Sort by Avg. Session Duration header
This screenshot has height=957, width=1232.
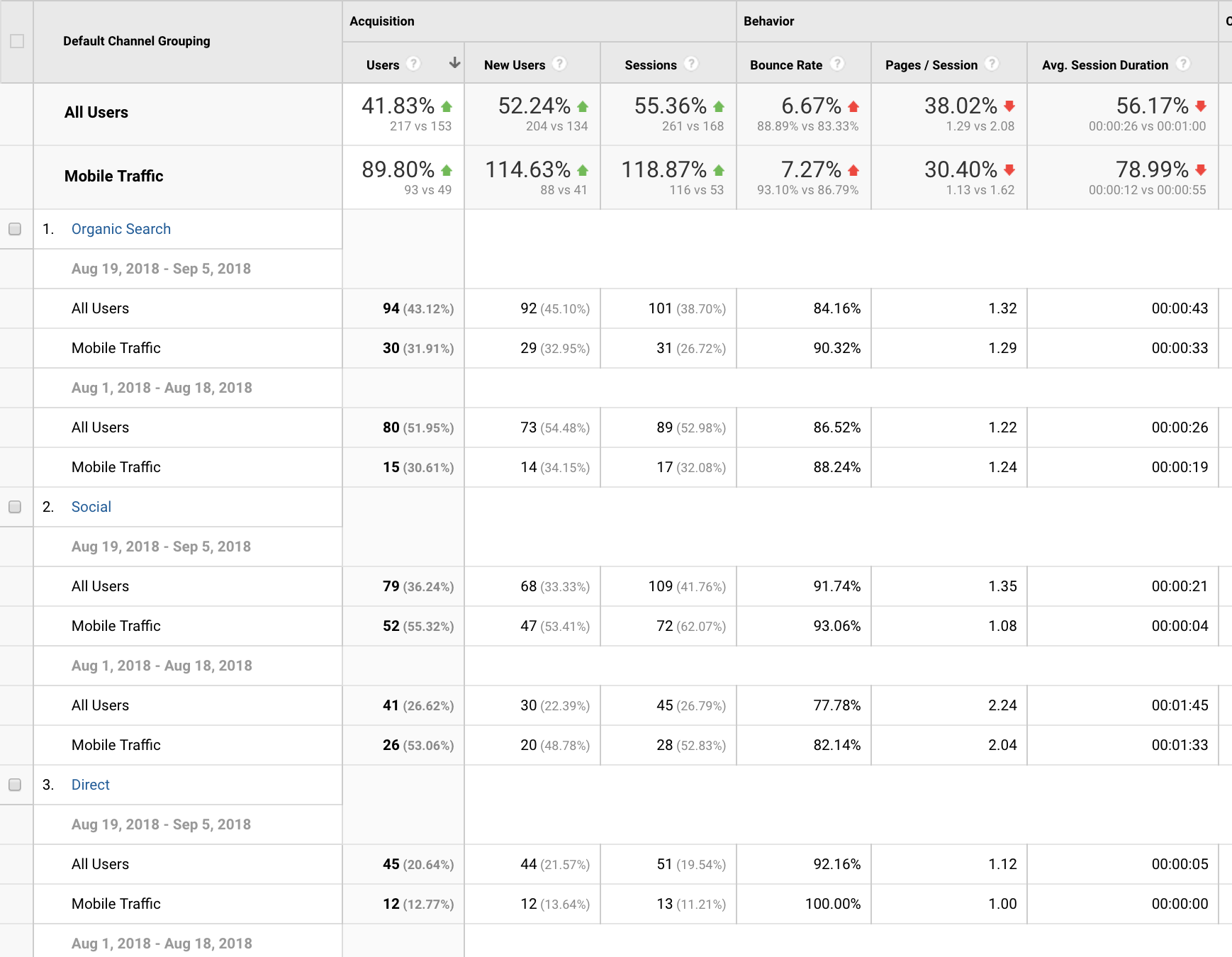click(1104, 65)
